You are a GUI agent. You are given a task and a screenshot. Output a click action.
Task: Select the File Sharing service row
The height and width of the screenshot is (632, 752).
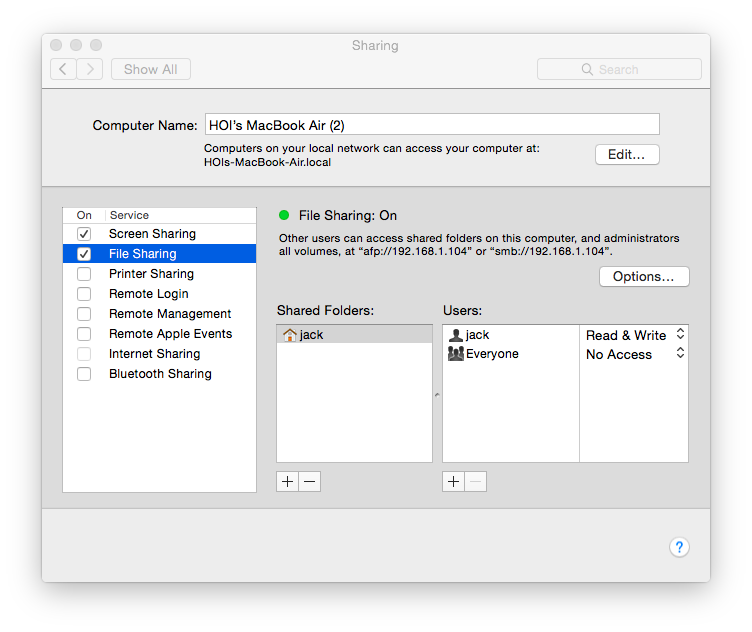coord(159,254)
